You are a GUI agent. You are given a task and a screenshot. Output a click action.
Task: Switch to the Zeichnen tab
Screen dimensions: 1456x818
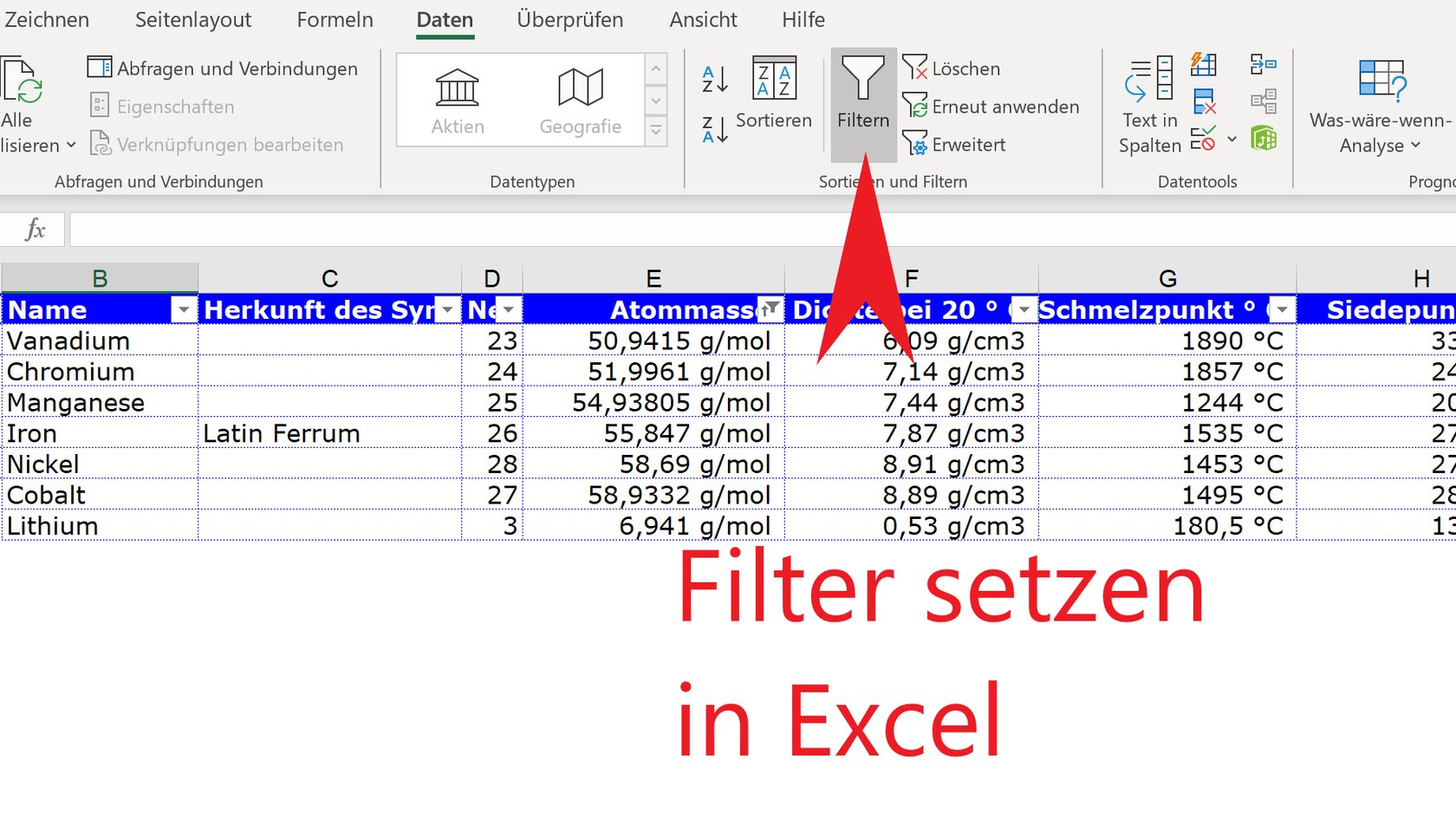coord(45,20)
